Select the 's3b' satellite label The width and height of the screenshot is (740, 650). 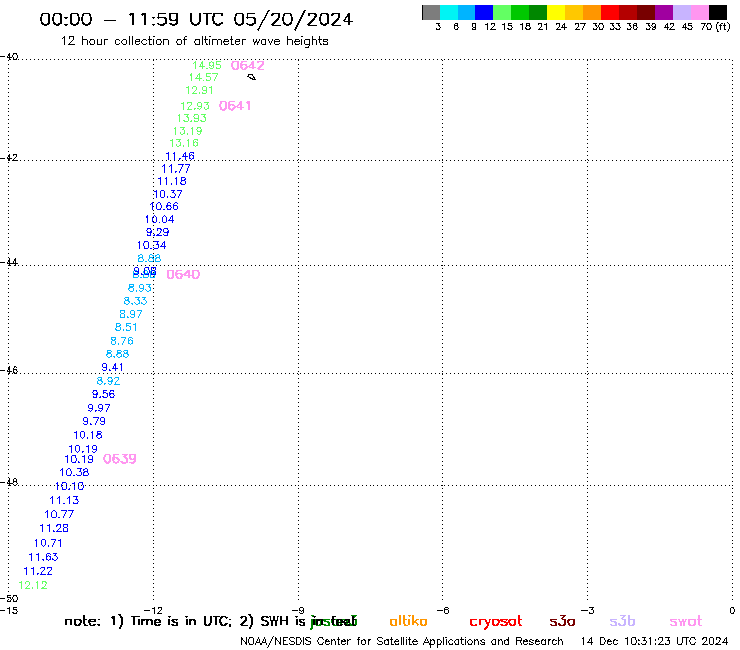tap(622, 621)
